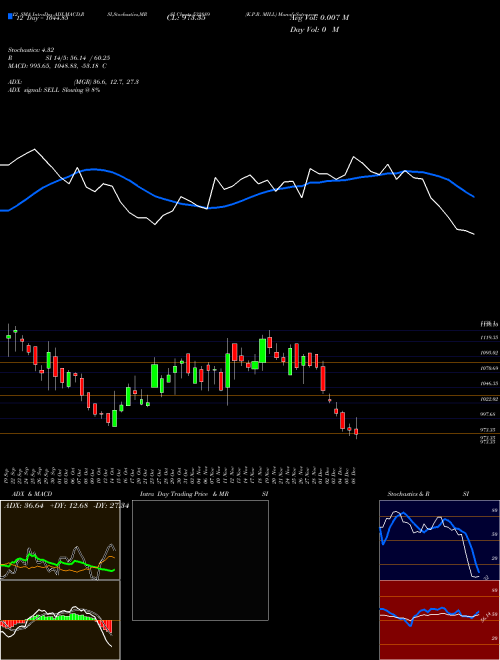Click the 997.68 price axis label

489,415
